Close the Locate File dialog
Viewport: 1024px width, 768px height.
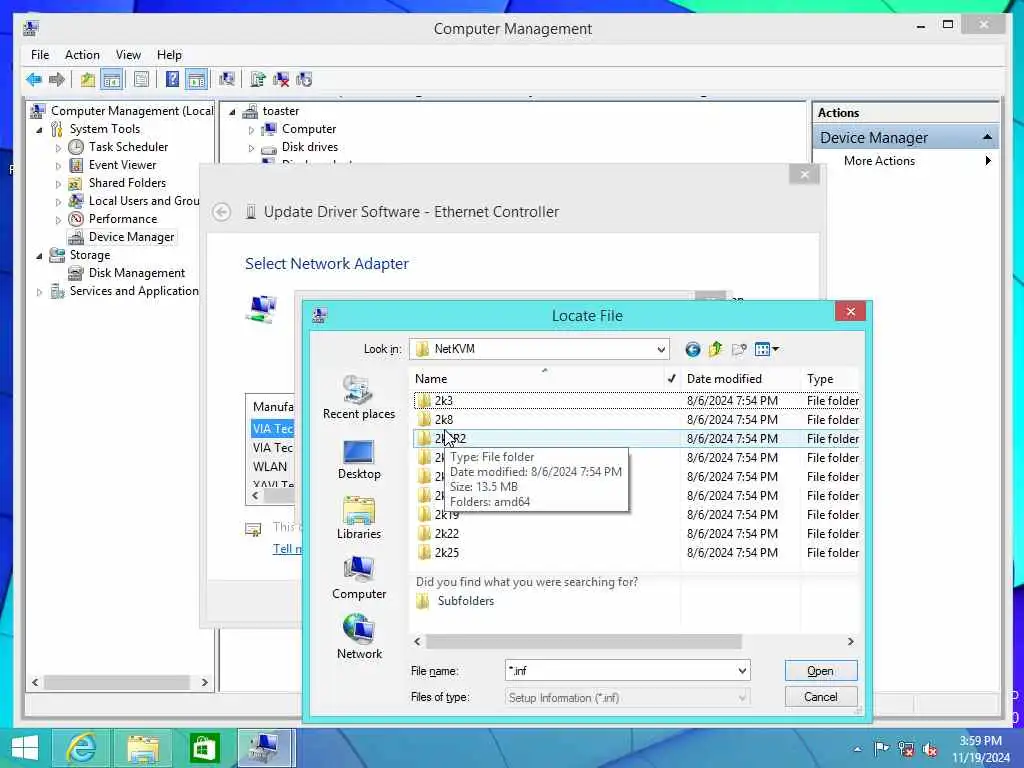pos(850,312)
